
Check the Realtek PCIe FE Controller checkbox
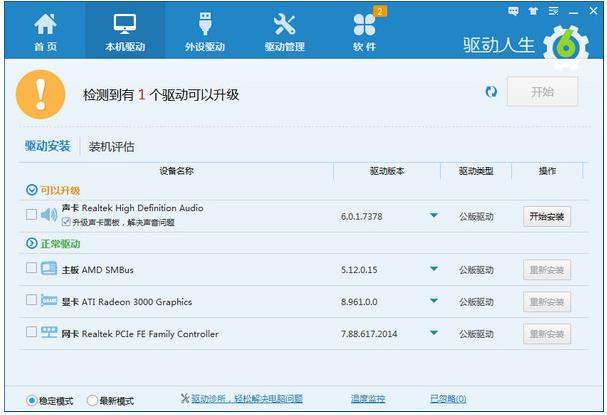pyautogui.click(x=31, y=332)
